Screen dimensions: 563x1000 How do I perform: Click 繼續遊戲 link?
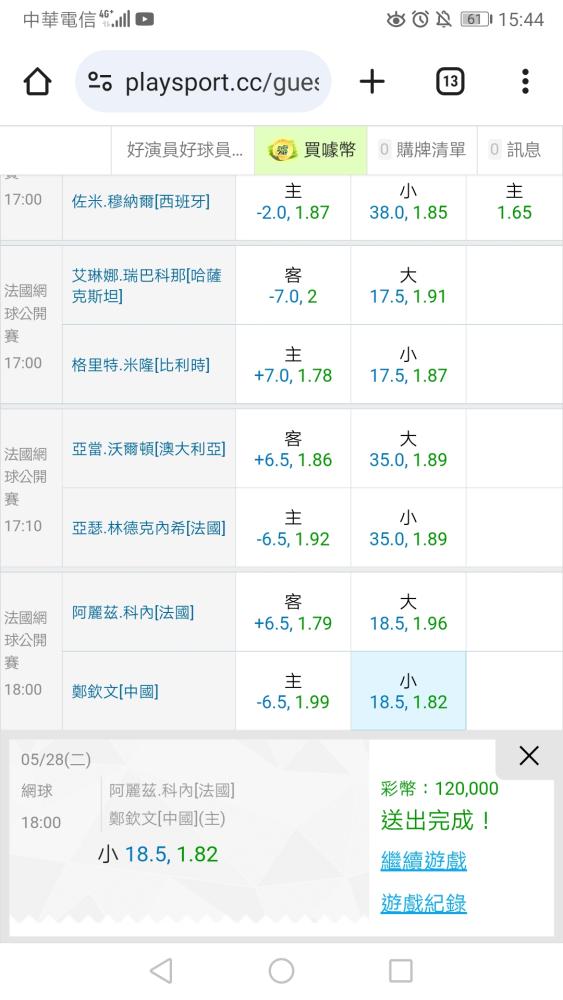[x=423, y=861]
